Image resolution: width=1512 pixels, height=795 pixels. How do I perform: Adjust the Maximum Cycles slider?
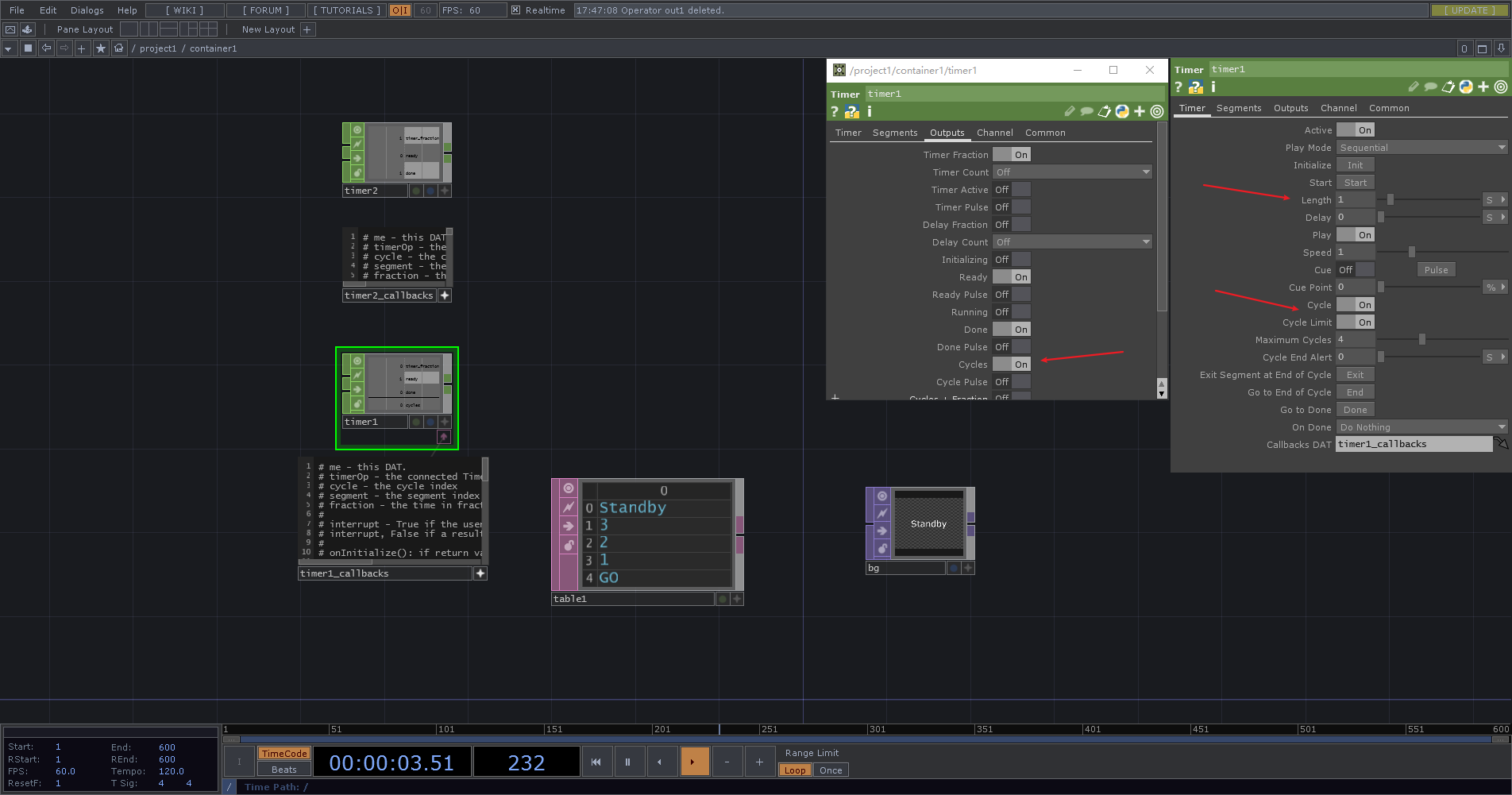1421,339
